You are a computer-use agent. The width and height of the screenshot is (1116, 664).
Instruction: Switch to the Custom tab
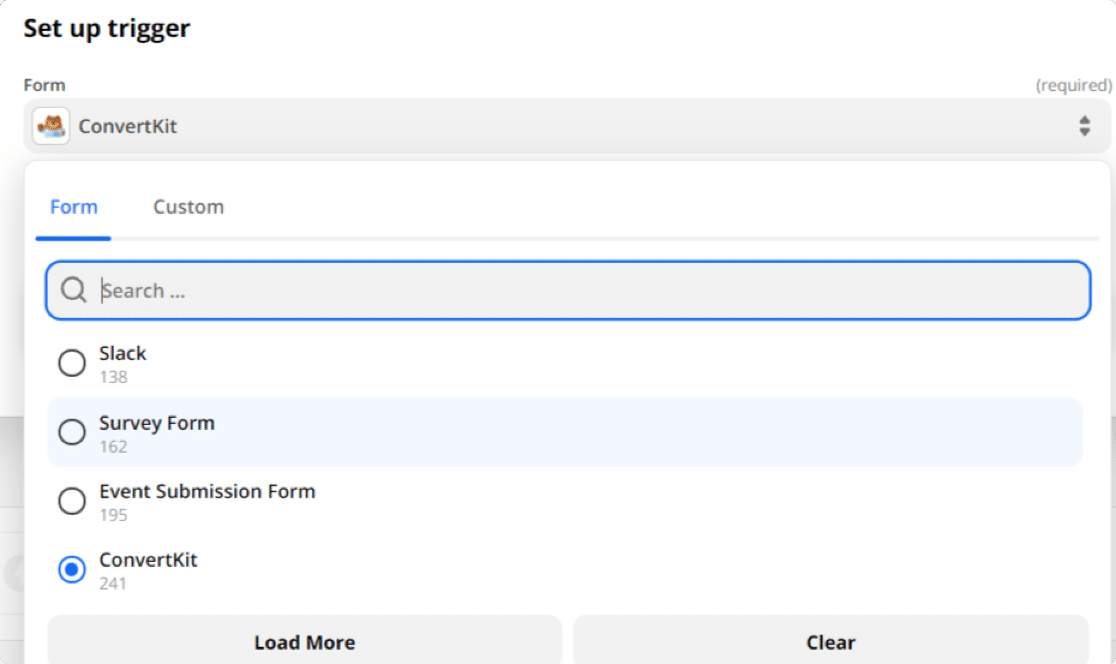[x=189, y=207]
